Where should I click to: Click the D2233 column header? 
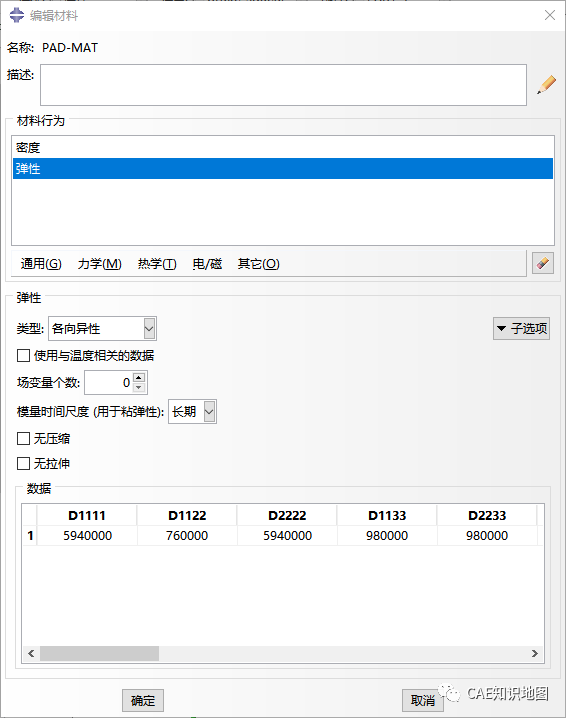click(487, 516)
